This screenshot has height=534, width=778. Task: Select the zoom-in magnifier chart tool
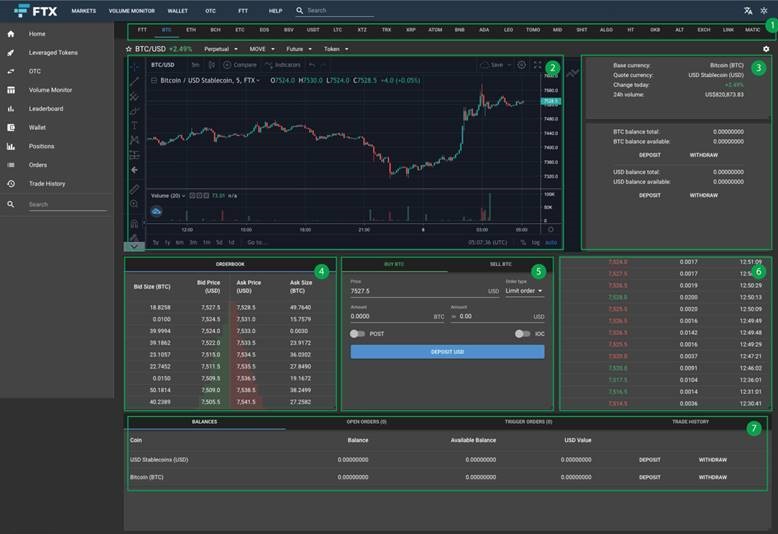click(134, 204)
